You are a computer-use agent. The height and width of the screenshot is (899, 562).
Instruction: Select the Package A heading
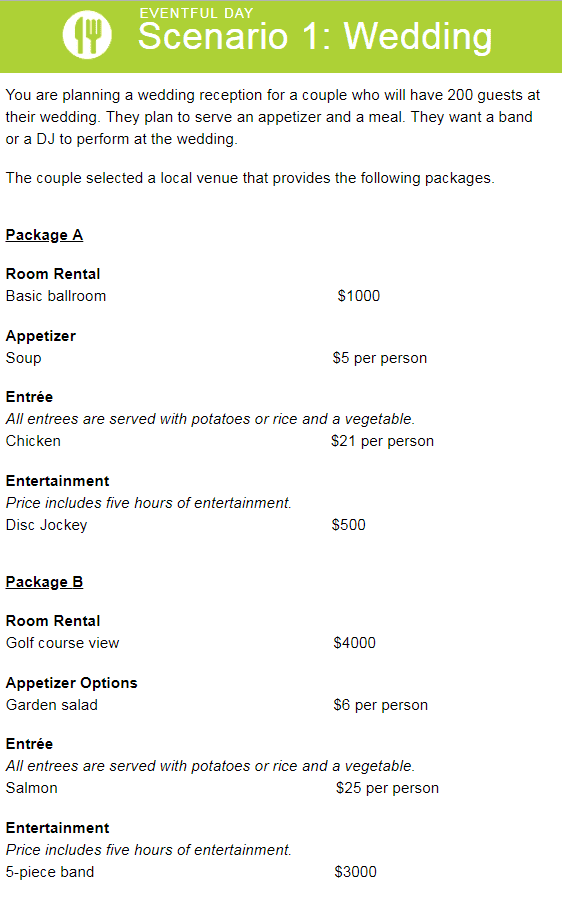tap(44, 235)
